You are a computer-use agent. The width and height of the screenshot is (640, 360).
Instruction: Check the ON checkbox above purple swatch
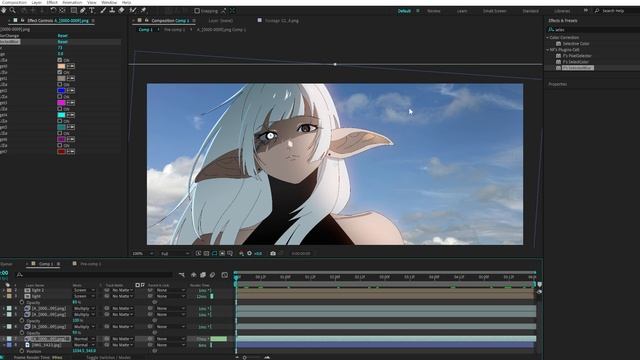60,133
